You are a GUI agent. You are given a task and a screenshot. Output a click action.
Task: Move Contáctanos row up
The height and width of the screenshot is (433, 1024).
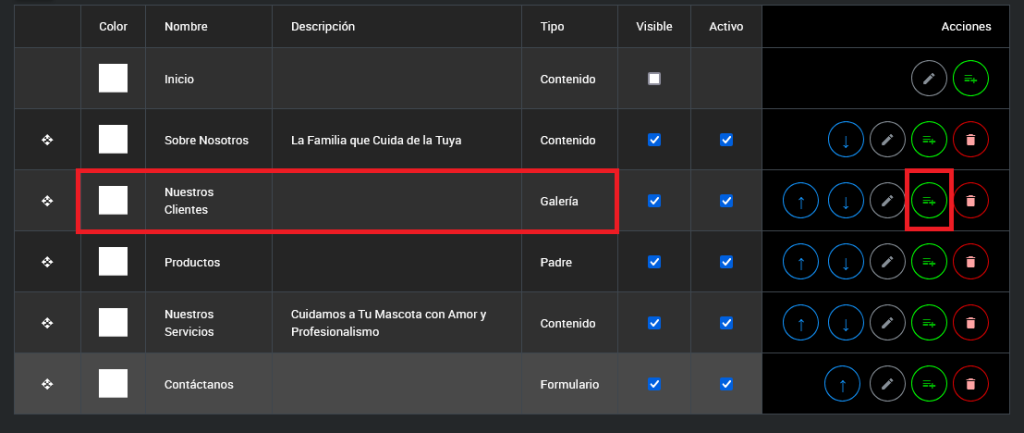point(843,384)
